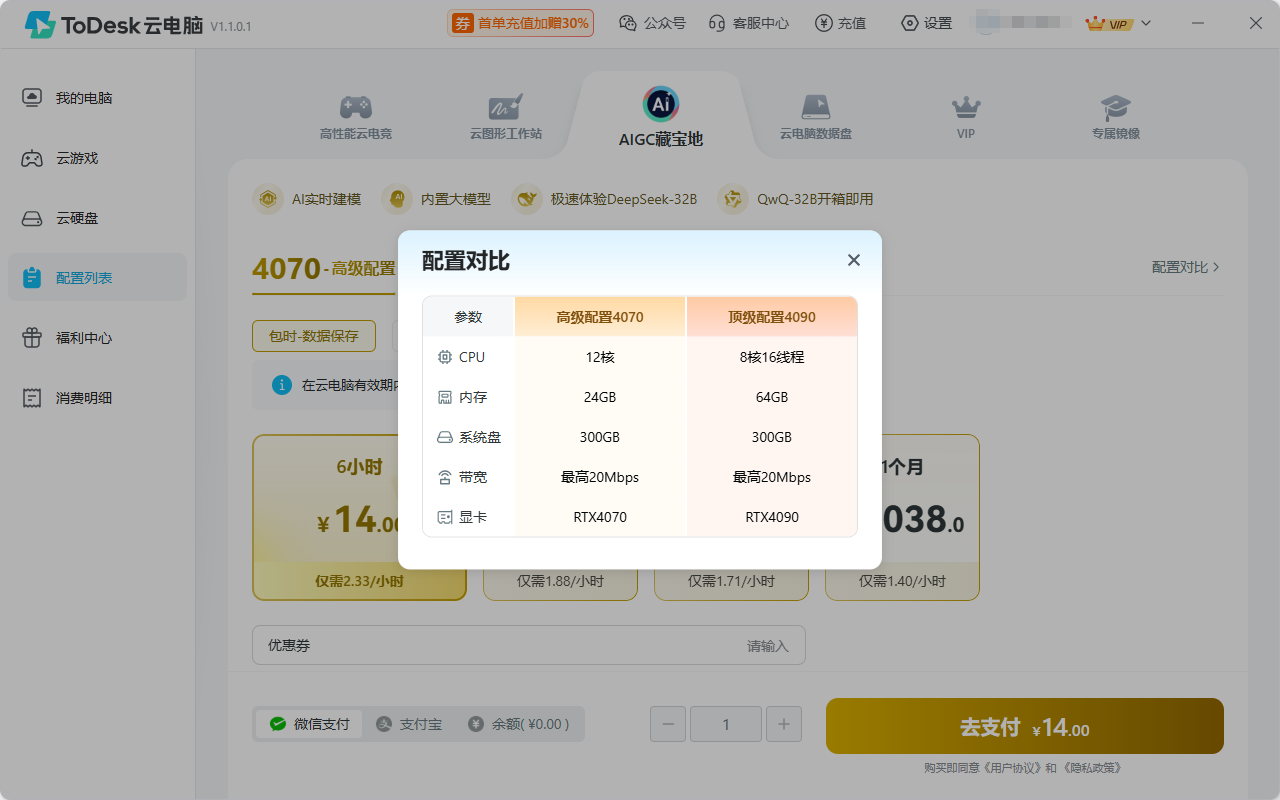Click the QwQ-32B开箱即用 chip
The height and width of the screenshot is (800, 1280).
(796, 199)
